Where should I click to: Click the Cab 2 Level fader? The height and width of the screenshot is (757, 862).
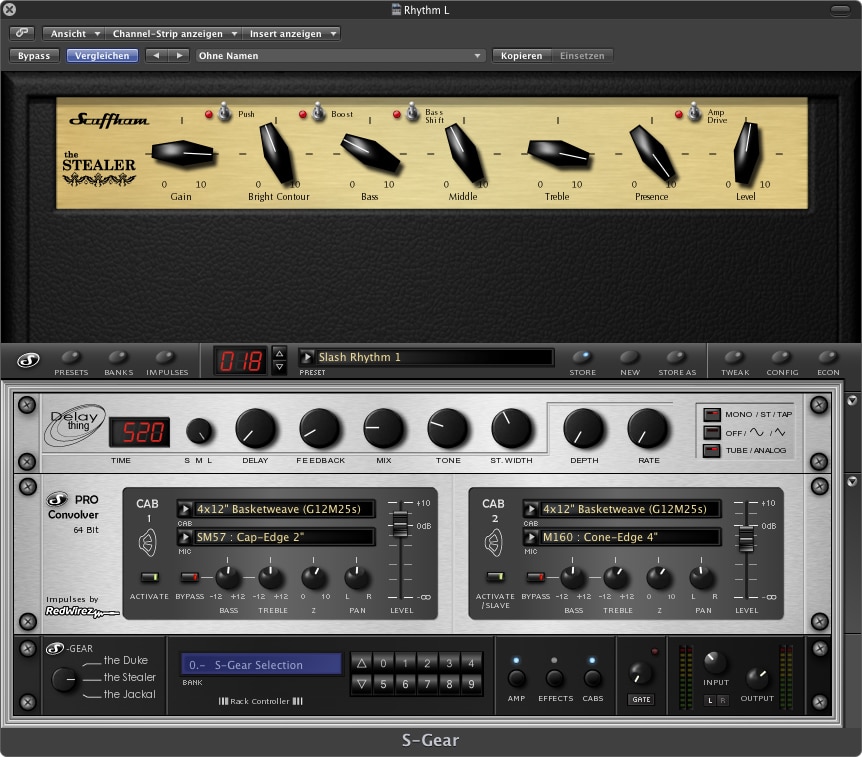coord(745,538)
